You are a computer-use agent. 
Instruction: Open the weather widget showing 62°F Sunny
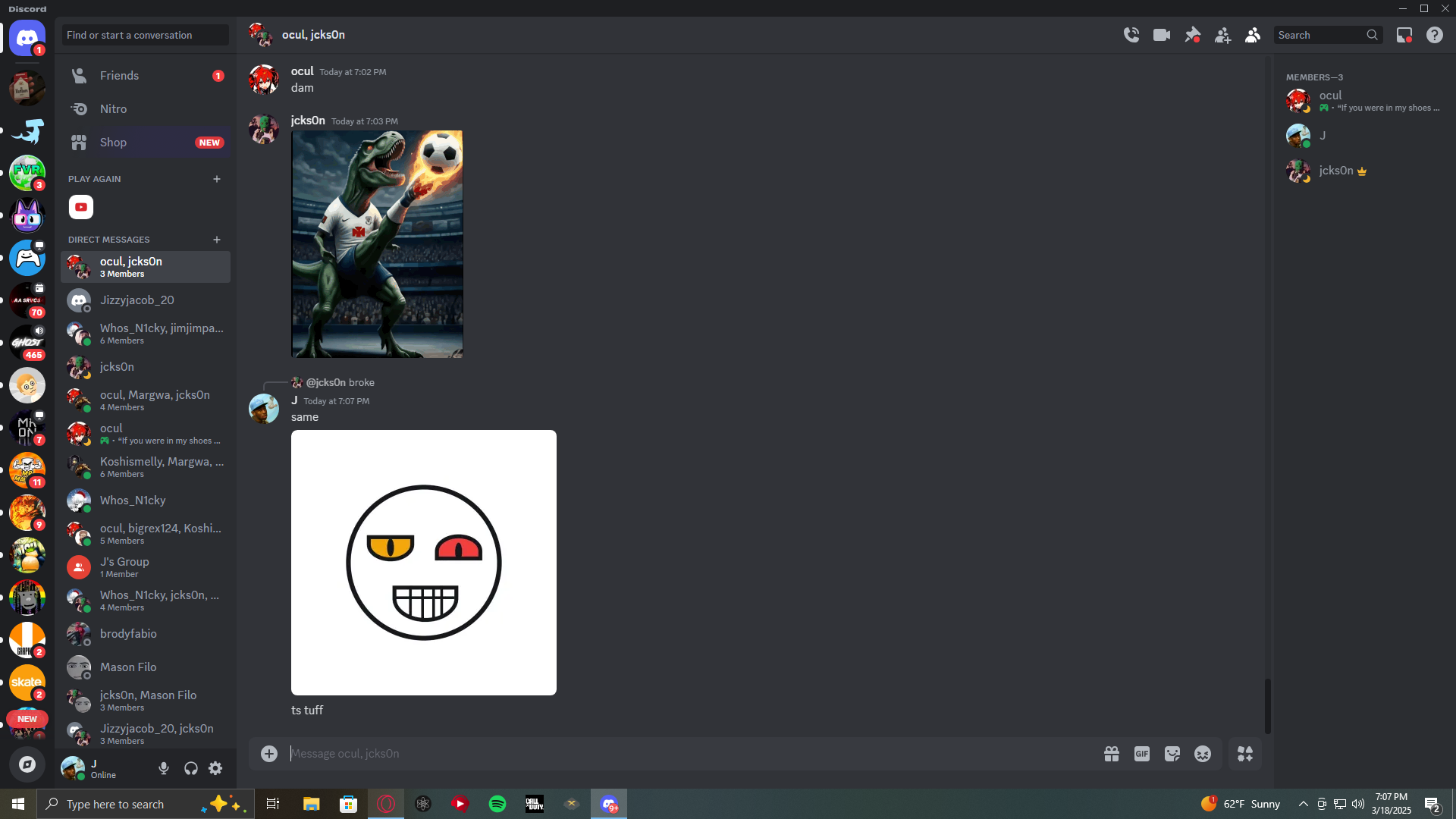[1241, 804]
